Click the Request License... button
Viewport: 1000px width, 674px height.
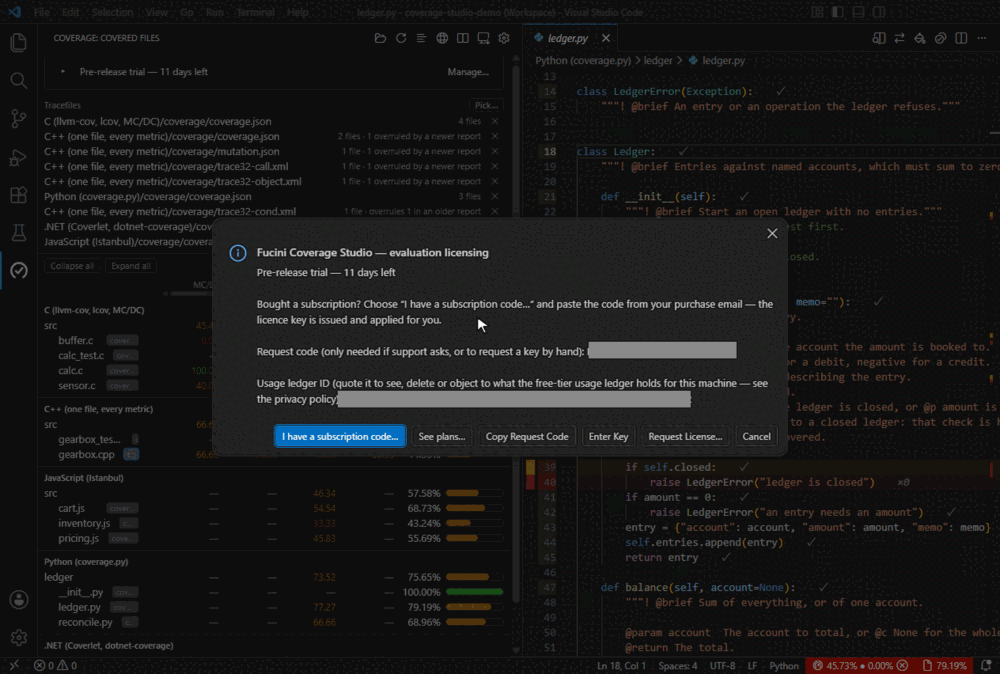click(685, 437)
